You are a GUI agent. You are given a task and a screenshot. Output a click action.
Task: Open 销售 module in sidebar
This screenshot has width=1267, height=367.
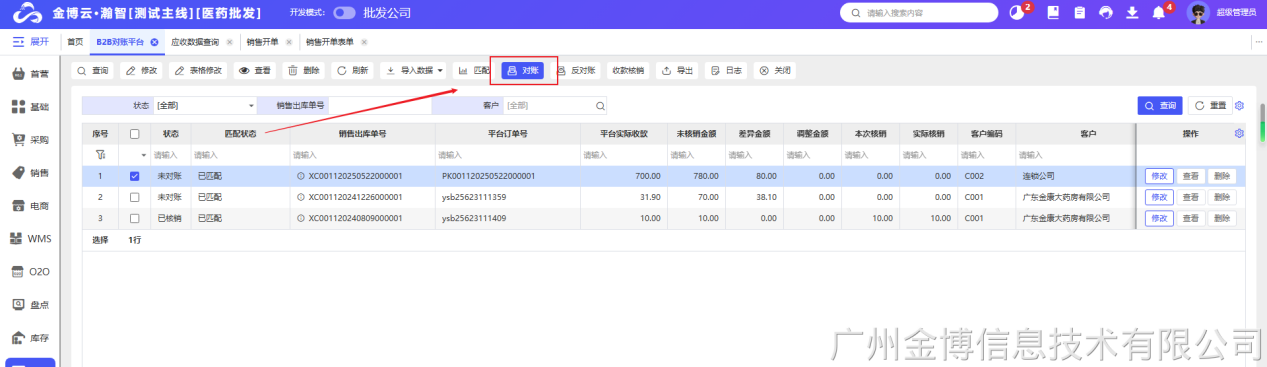(x=30, y=172)
